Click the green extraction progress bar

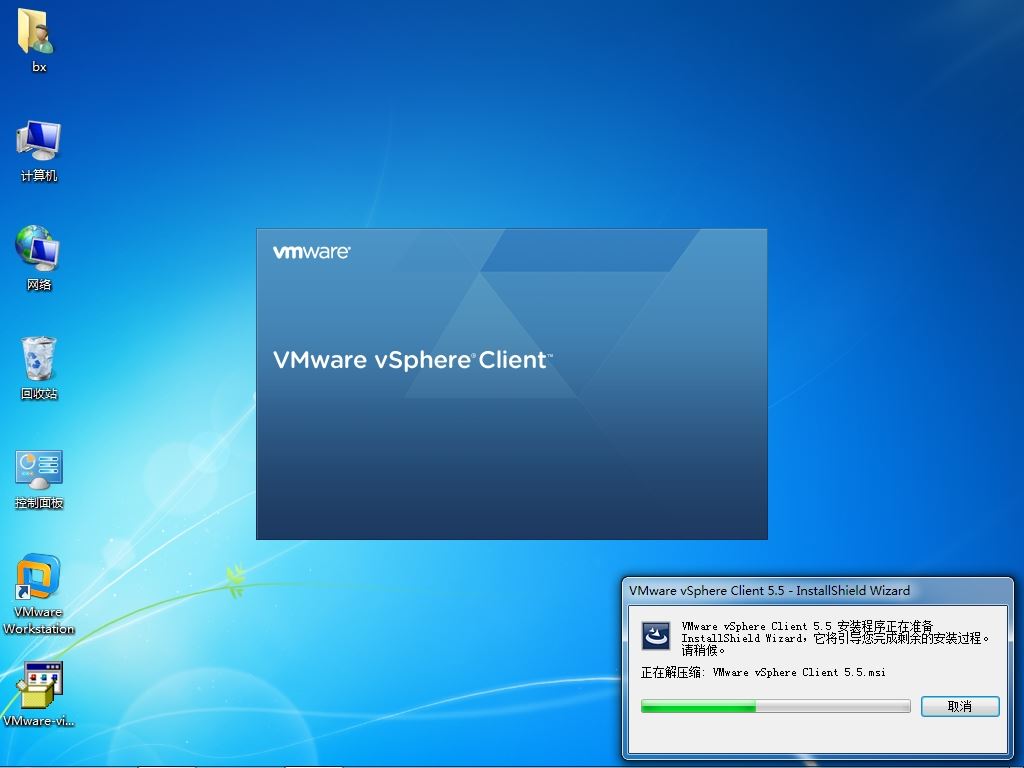(x=775, y=706)
